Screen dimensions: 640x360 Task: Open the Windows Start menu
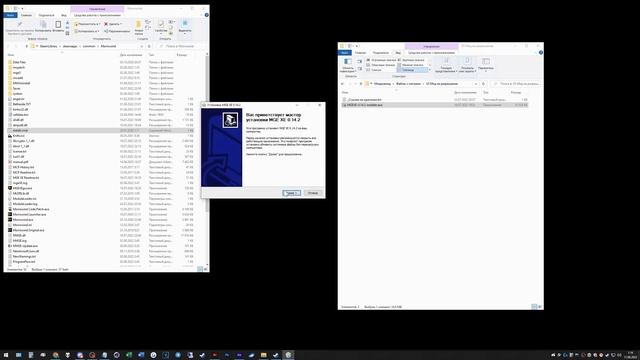tap(6, 355)
